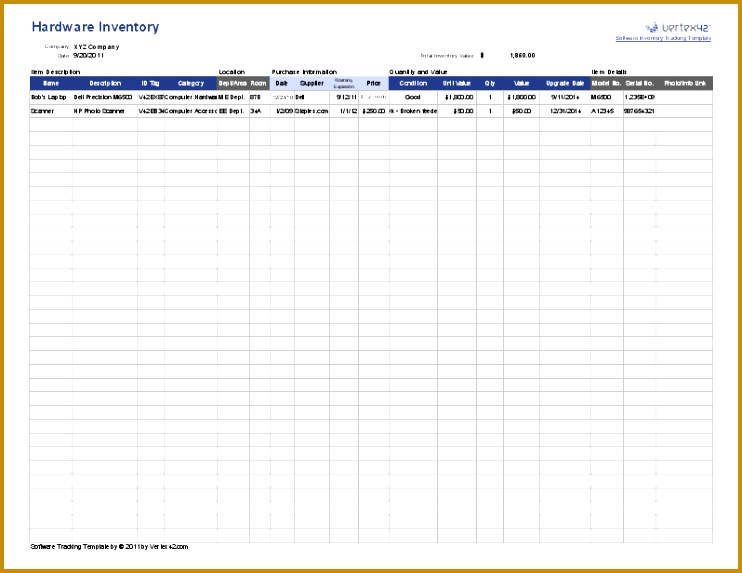Click the Serial No. column header
Viewport: 742px width, 573px height.
(640, 83)
